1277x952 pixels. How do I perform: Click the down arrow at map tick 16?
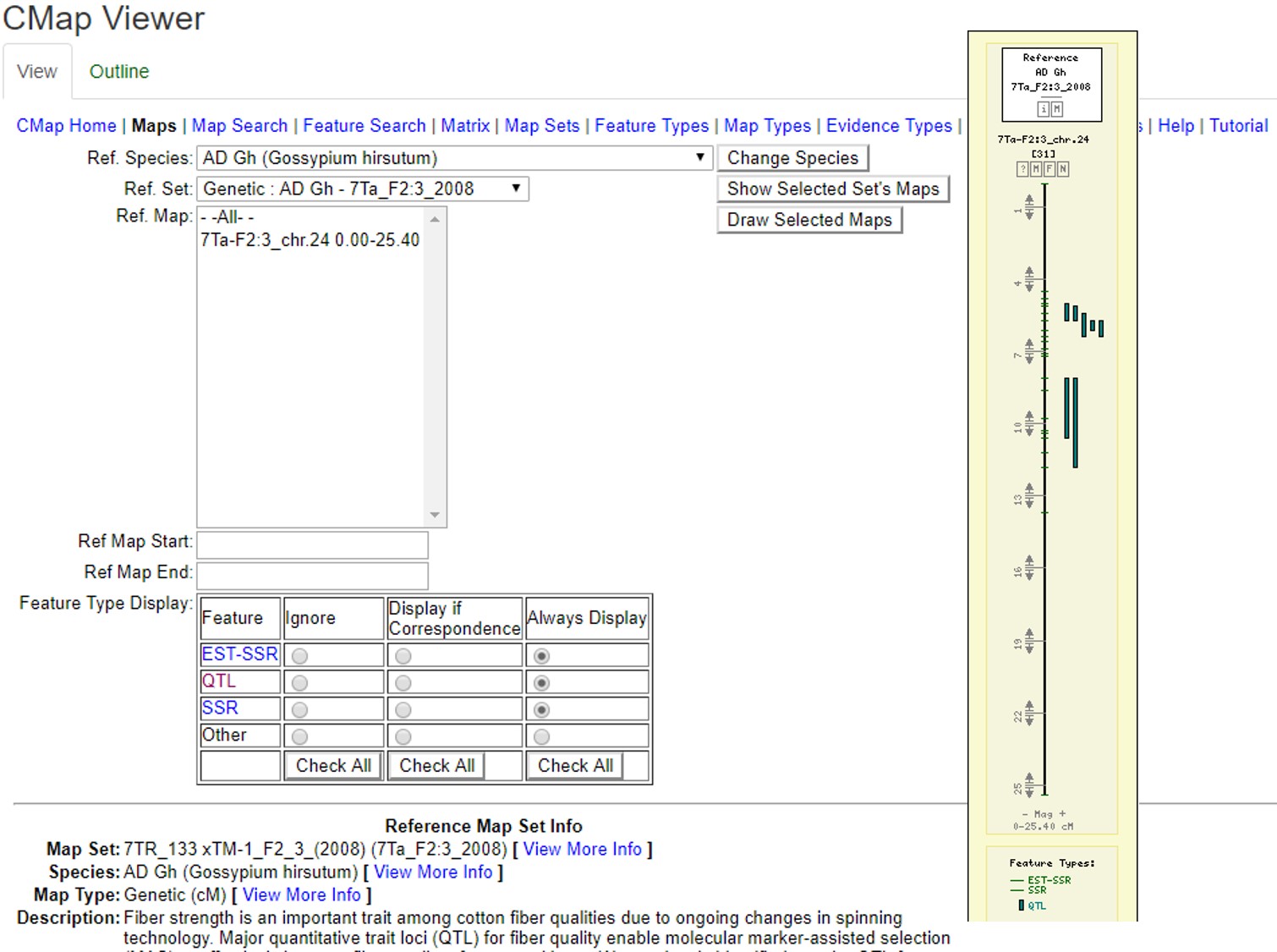[1029, 574]
